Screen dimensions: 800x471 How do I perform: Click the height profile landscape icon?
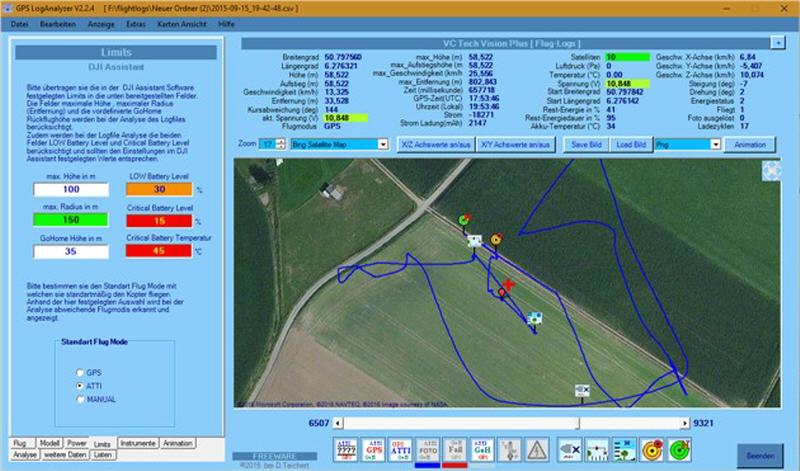624,450
